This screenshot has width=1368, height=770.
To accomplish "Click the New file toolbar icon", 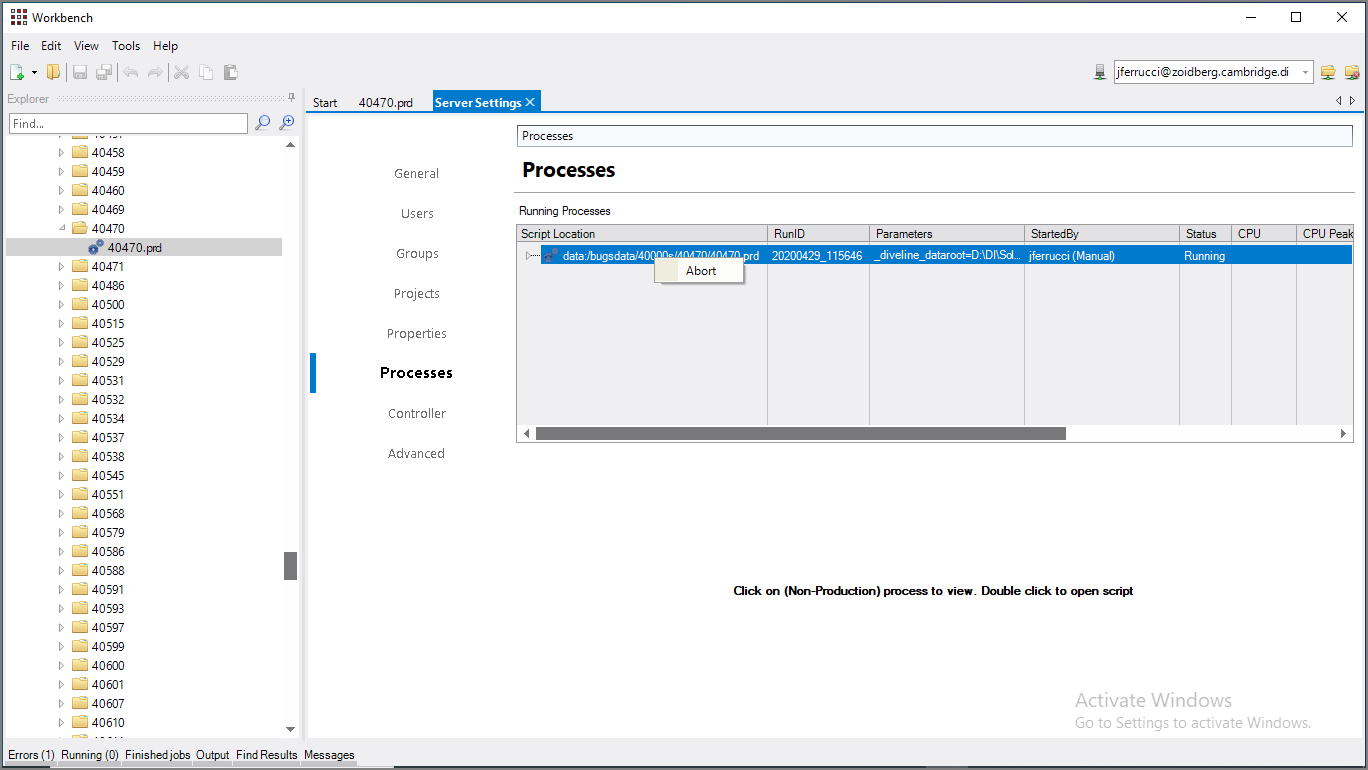I will coord(17,72).
